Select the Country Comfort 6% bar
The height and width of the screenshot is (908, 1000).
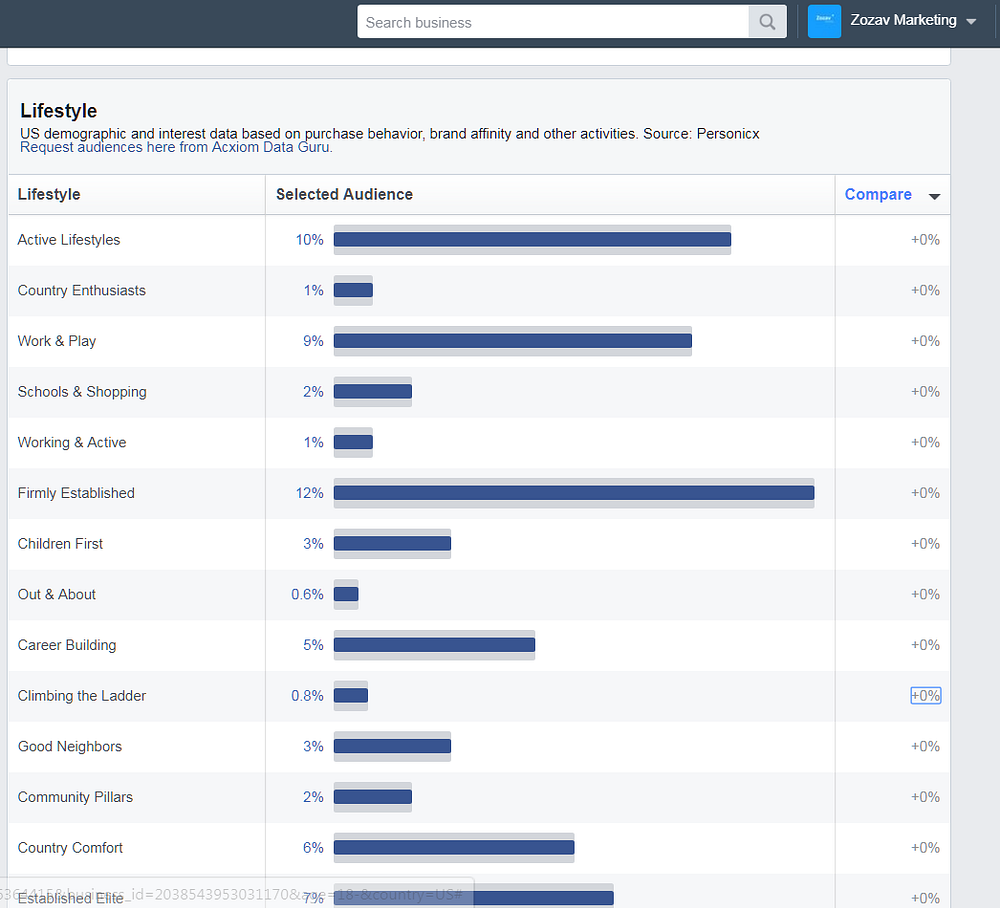[454, 847]
